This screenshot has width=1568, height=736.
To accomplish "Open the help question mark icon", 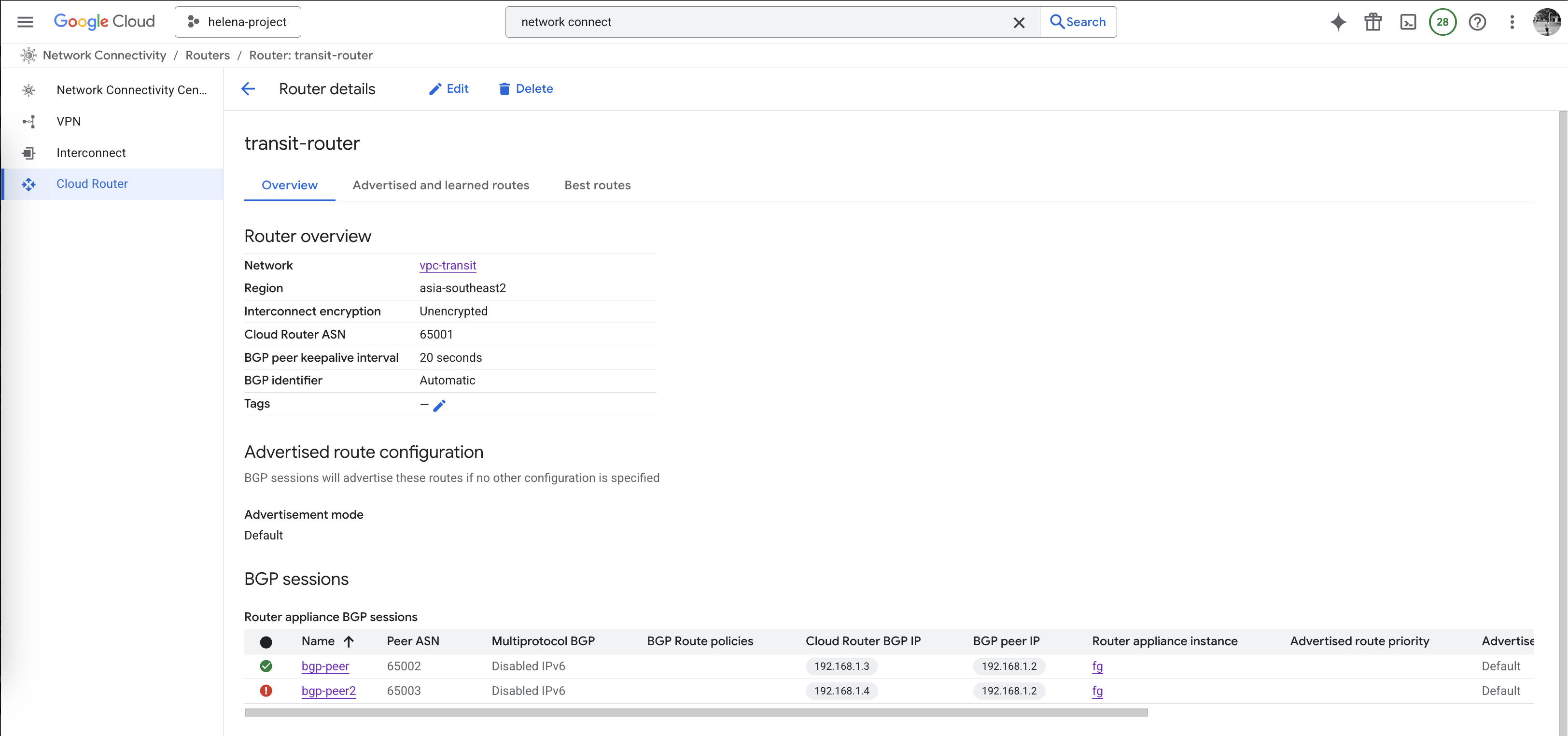I will tap(1477, 22).
